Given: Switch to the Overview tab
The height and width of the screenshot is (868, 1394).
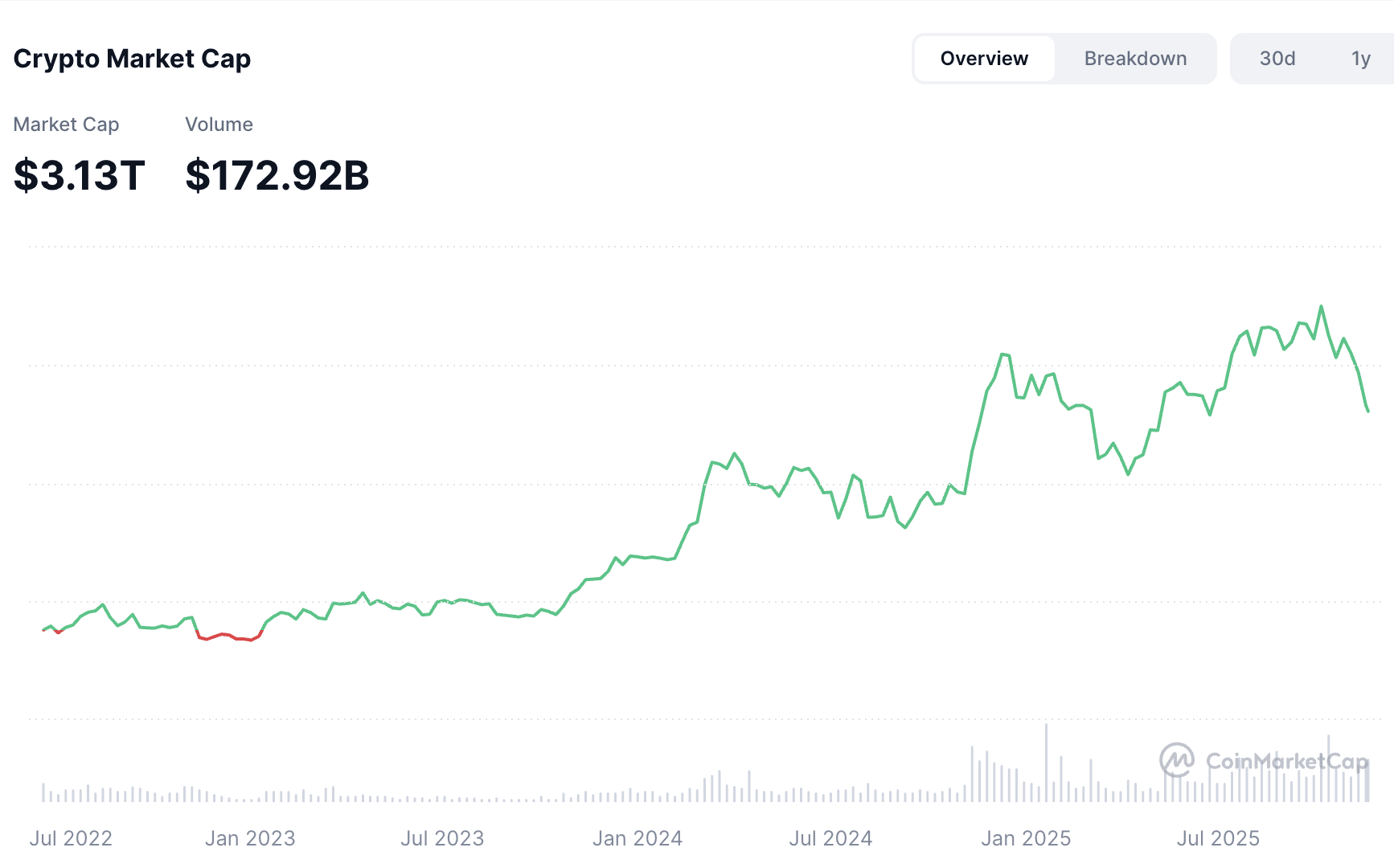Looking at the screenshot, I should (x=984, y=59).
